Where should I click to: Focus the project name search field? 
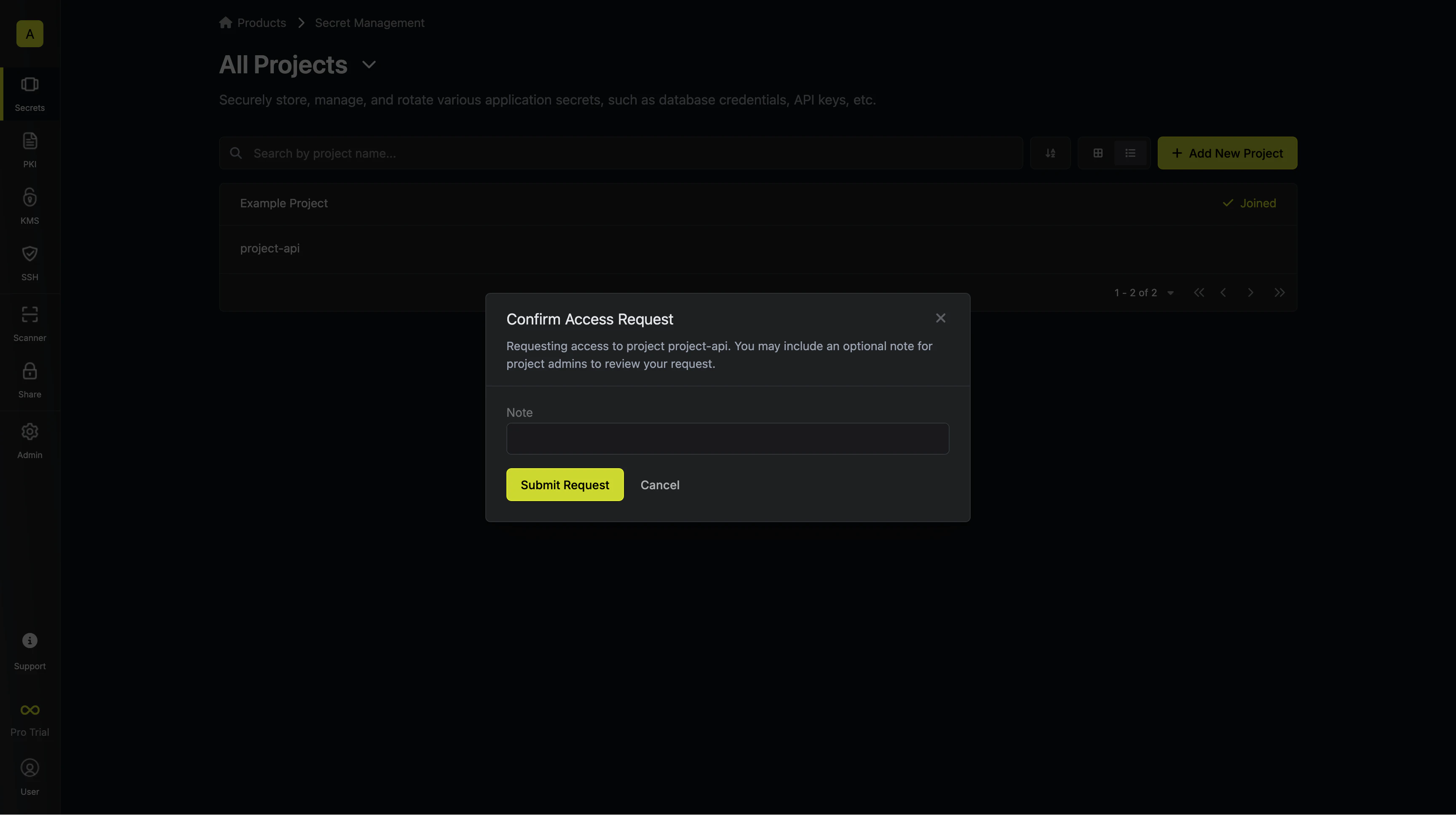[x=621, y=153]
